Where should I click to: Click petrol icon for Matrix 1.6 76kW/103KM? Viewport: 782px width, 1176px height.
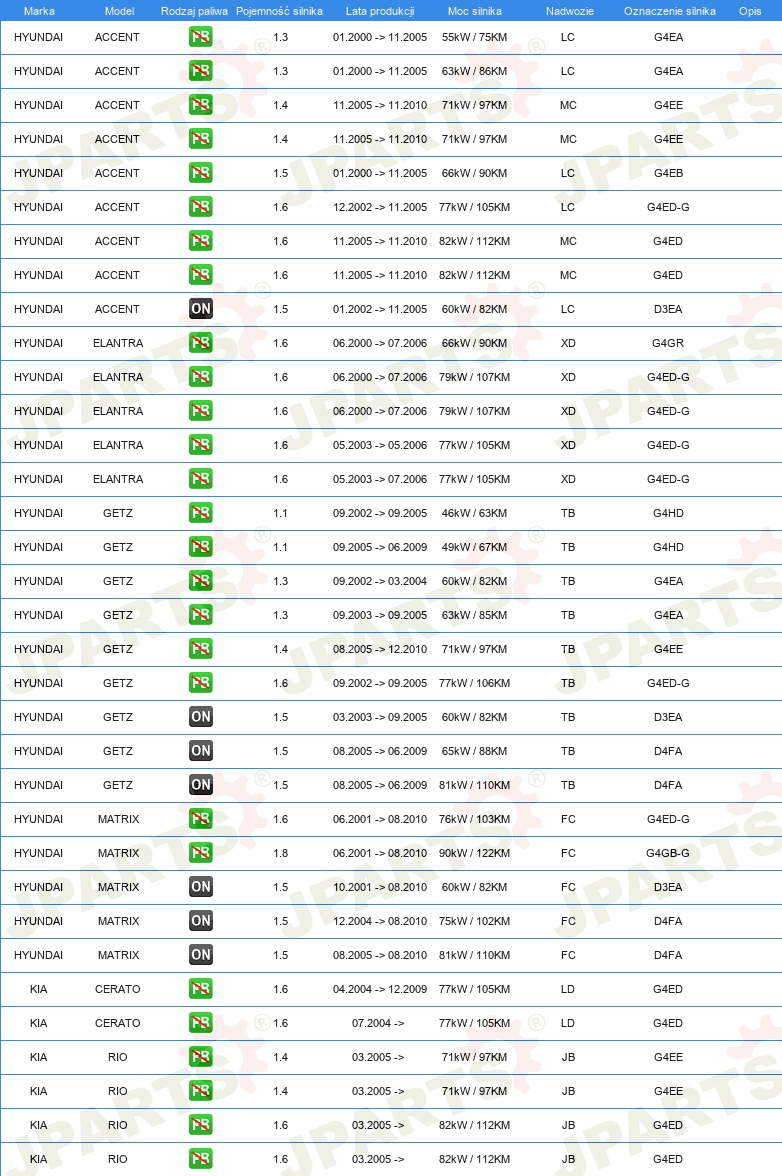(x=200, y=819)
